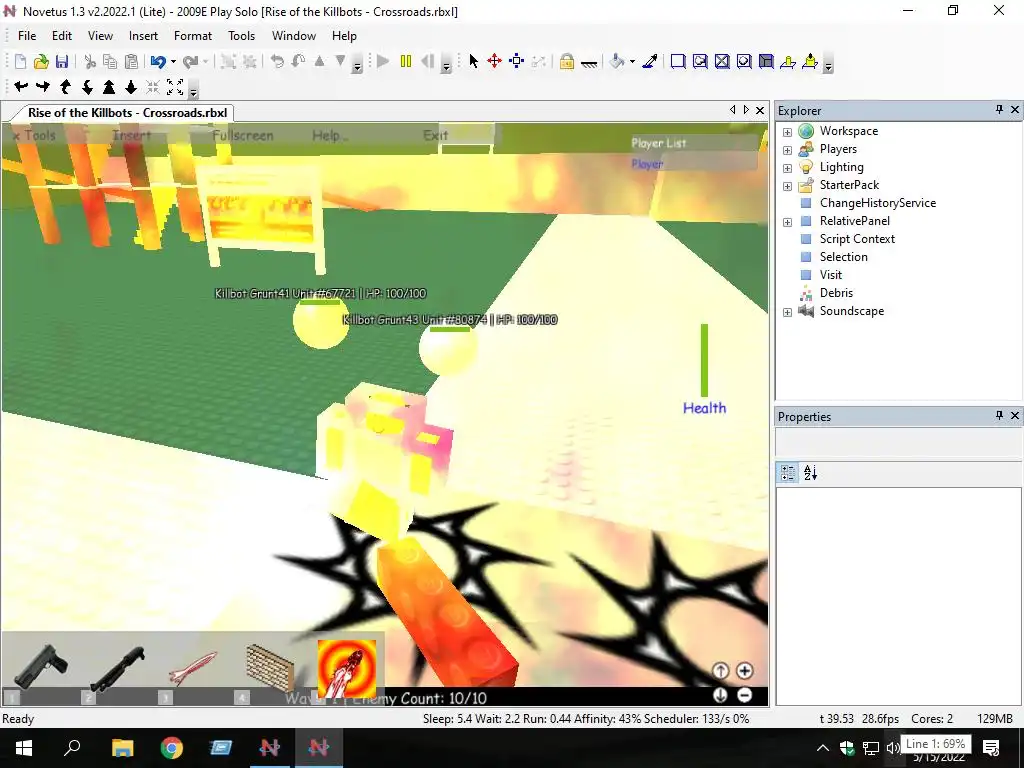Viewport: 1024px width, 768px height.
Task: Pan camera right with the right arrow icon
Action: point(43,86)
